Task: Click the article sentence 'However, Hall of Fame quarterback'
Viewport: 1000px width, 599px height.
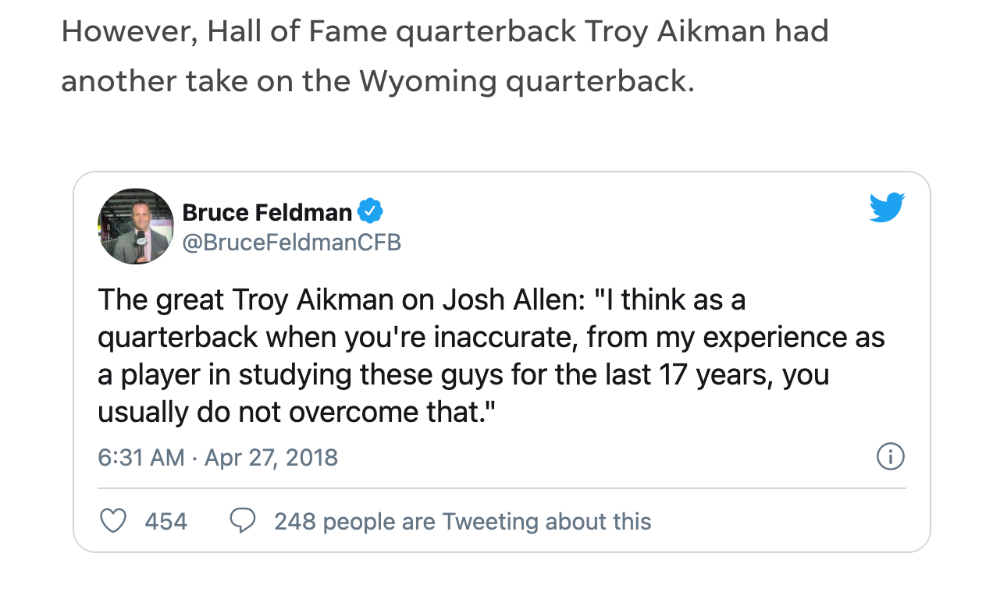Action: (445, 31)
